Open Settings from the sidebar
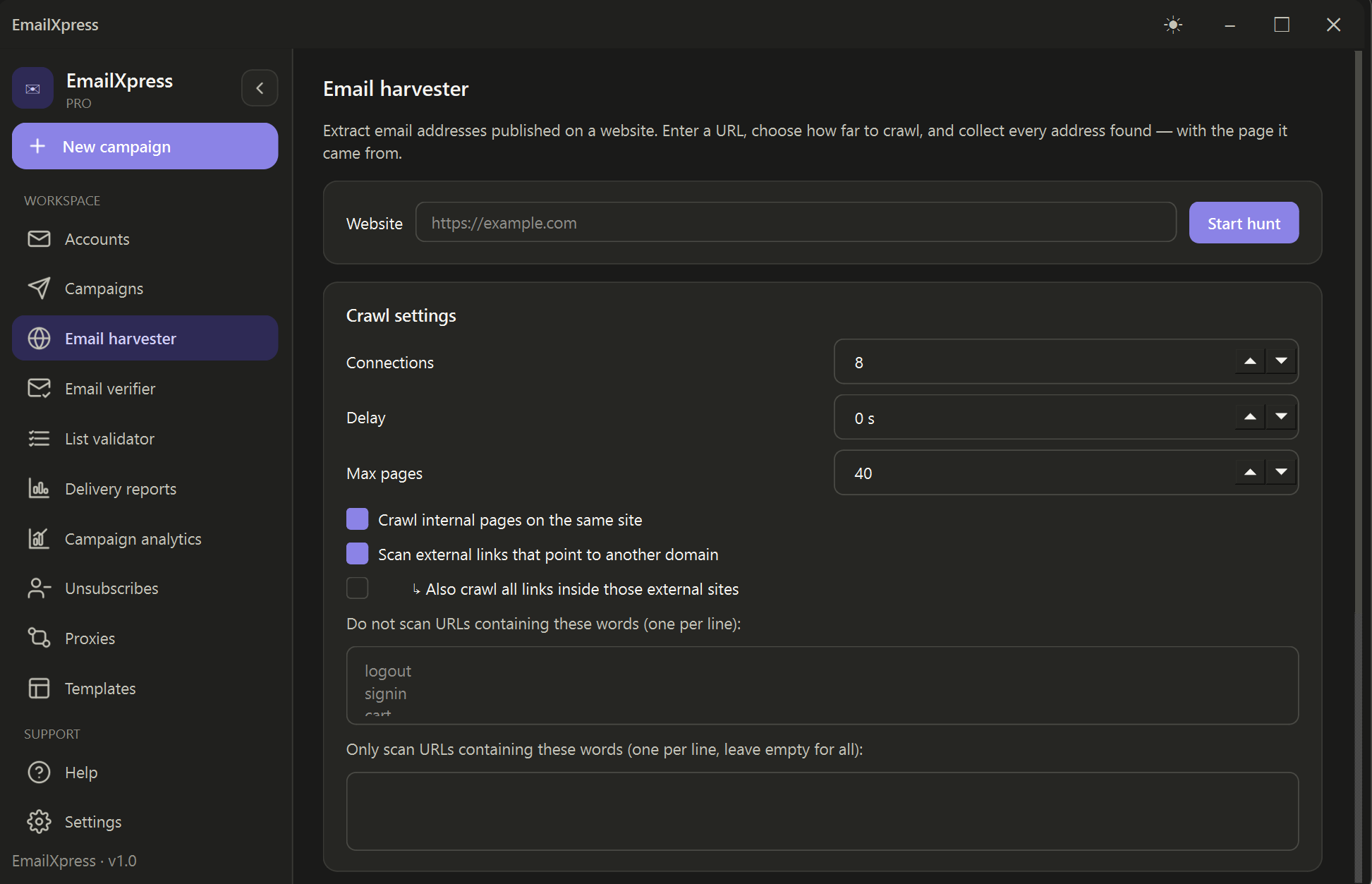This screenshot has height=884, width=1372. click(145, 822)
